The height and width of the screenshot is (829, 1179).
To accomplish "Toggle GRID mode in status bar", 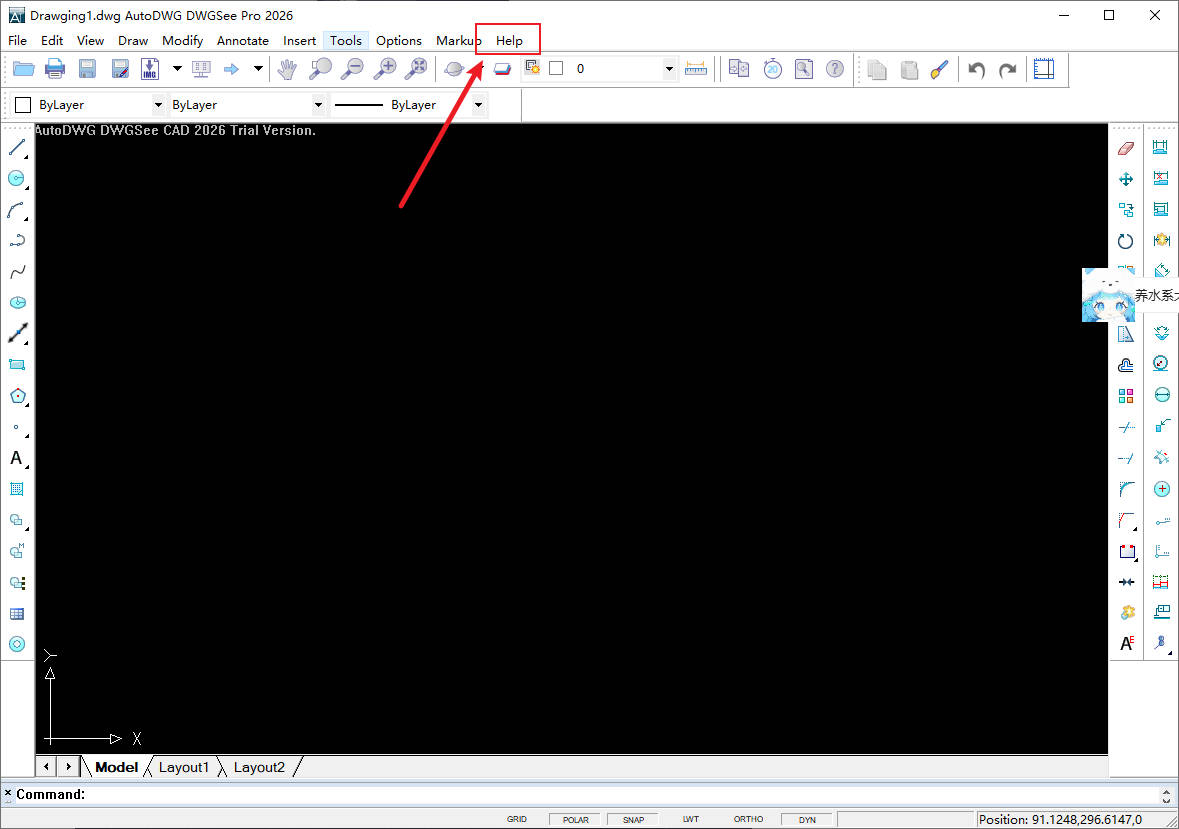I will [x=517, y=819].
